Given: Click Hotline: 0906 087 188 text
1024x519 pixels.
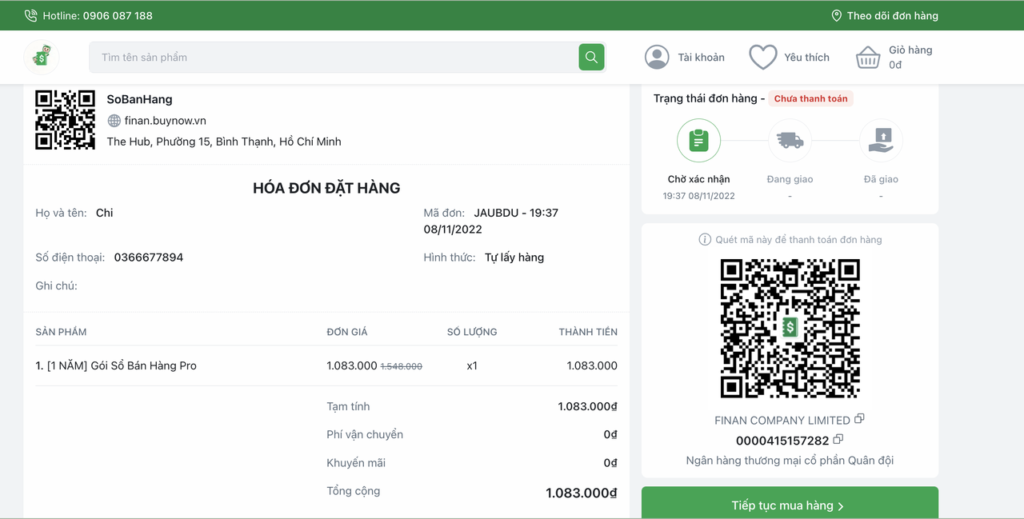Looking at the screenshot, I should pyautogui.click(x=98, y=16).
